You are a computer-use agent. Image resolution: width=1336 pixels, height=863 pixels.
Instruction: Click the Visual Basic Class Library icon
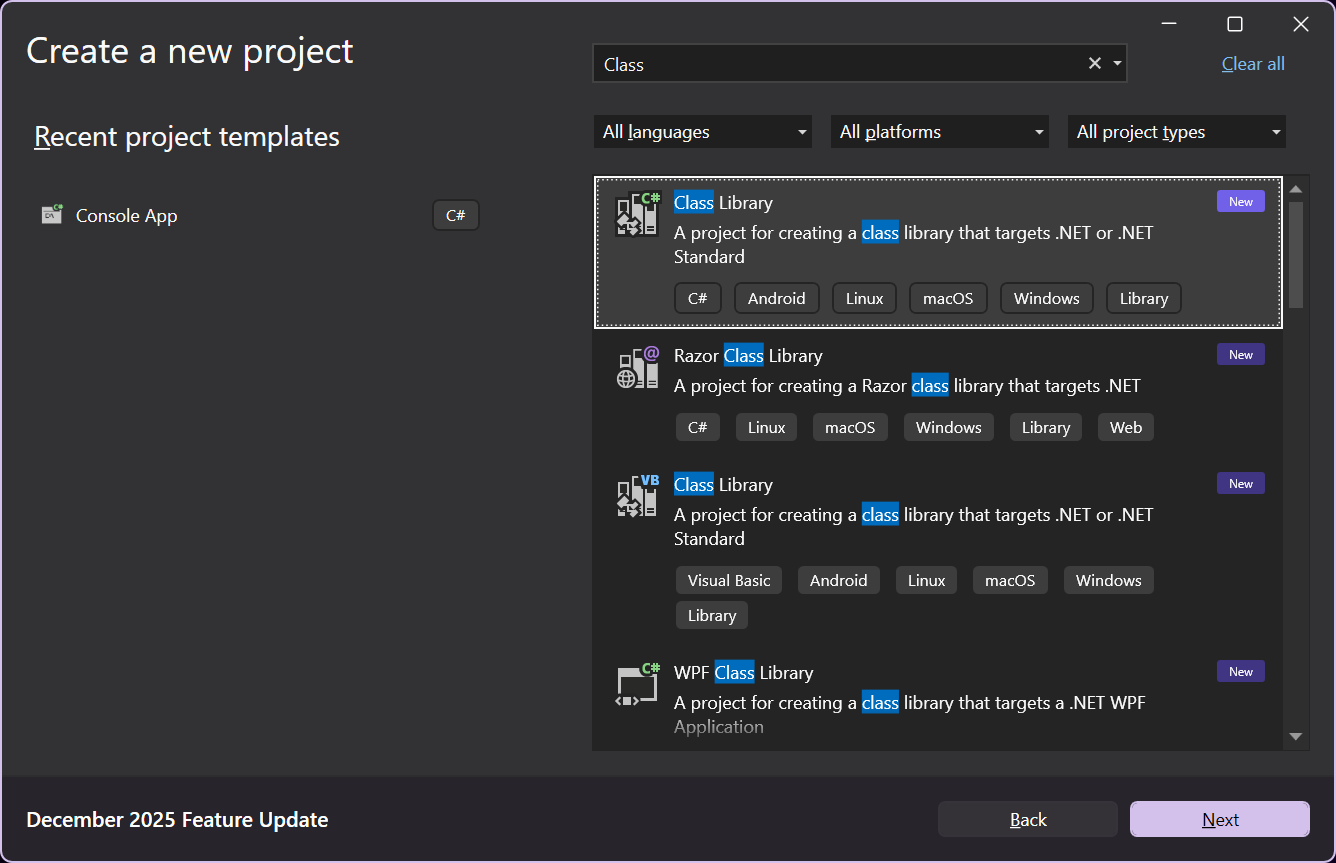click(x=637, y=496)
